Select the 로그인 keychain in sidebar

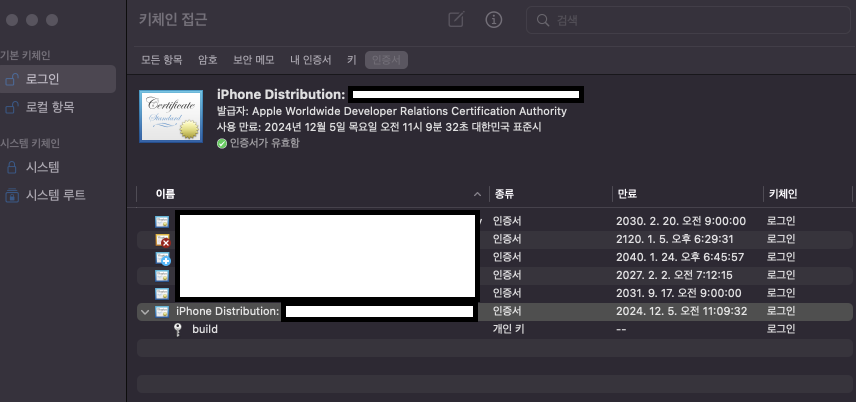pyautogui.click(x=58, y=79)
